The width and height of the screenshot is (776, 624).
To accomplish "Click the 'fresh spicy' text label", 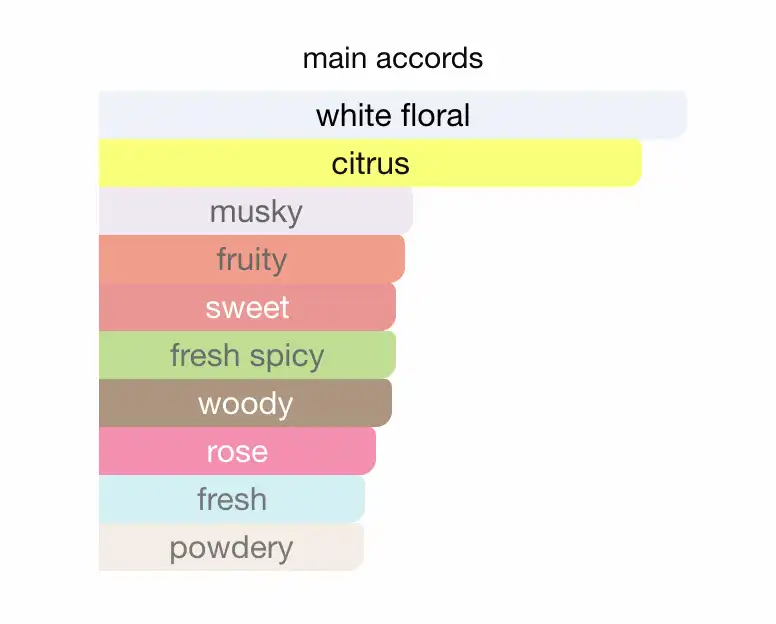I will (x=247, y=355).
